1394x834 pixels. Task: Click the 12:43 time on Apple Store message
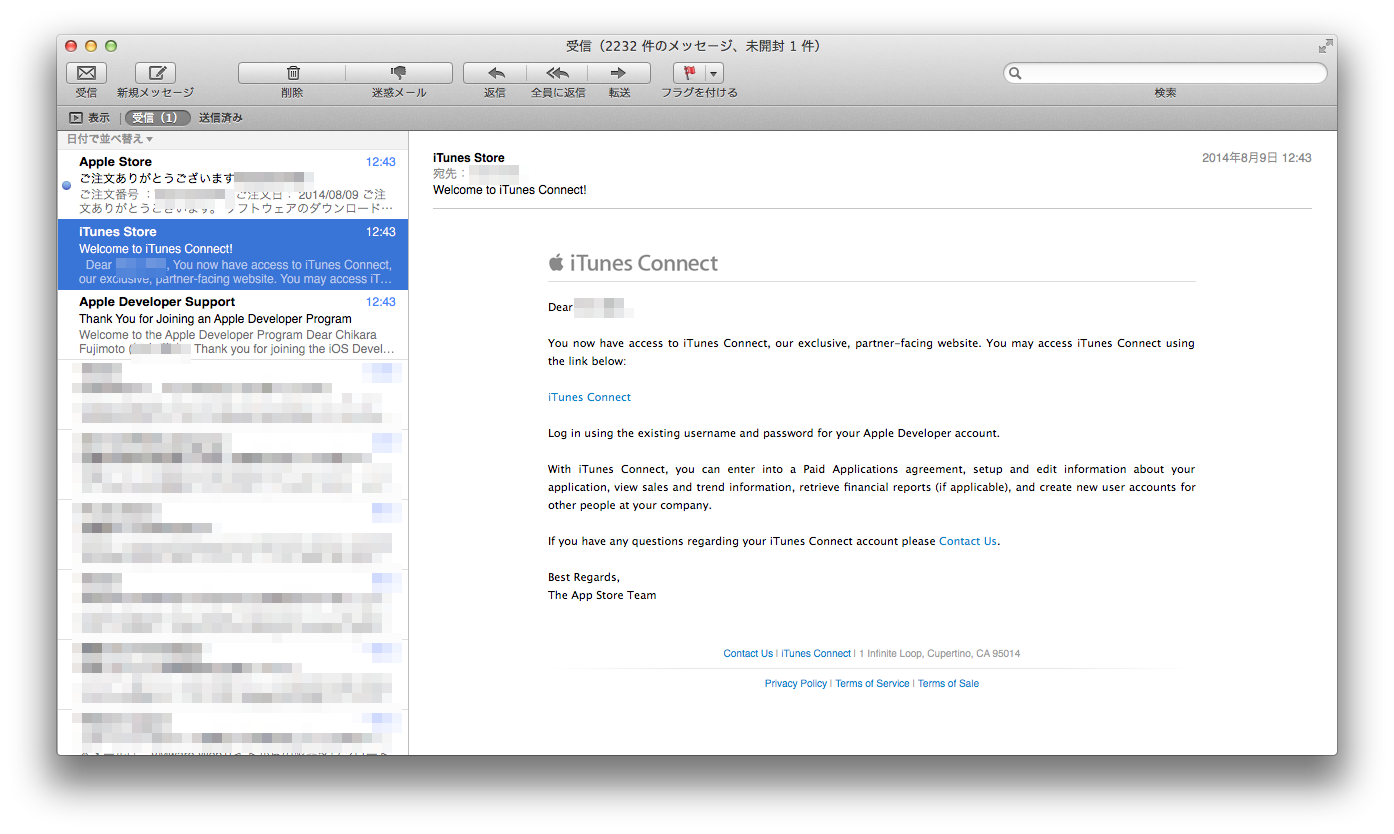pyautogui.click(x=380, y=162)
